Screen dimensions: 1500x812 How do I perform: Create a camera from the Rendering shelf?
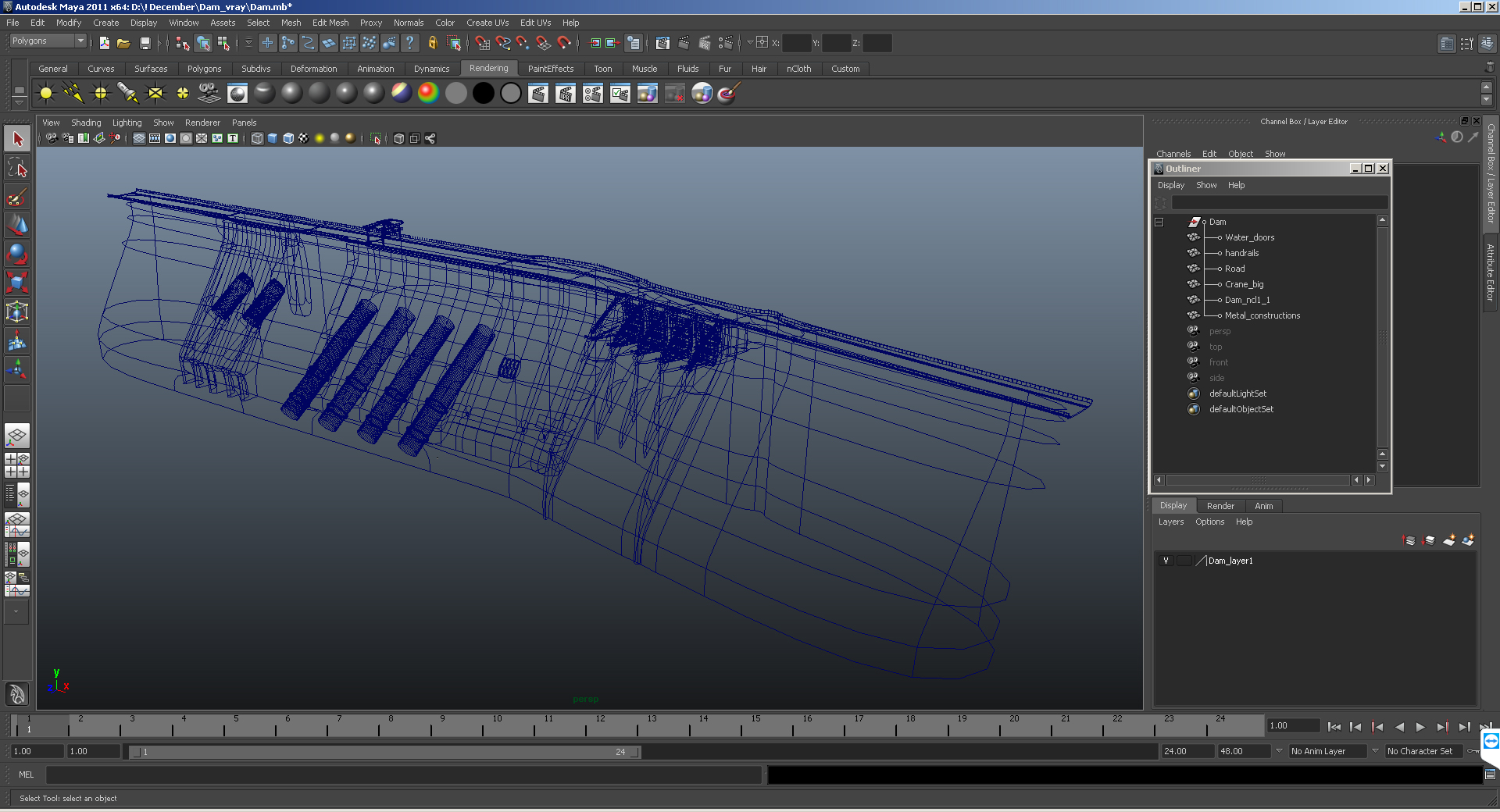pos(209,94)
